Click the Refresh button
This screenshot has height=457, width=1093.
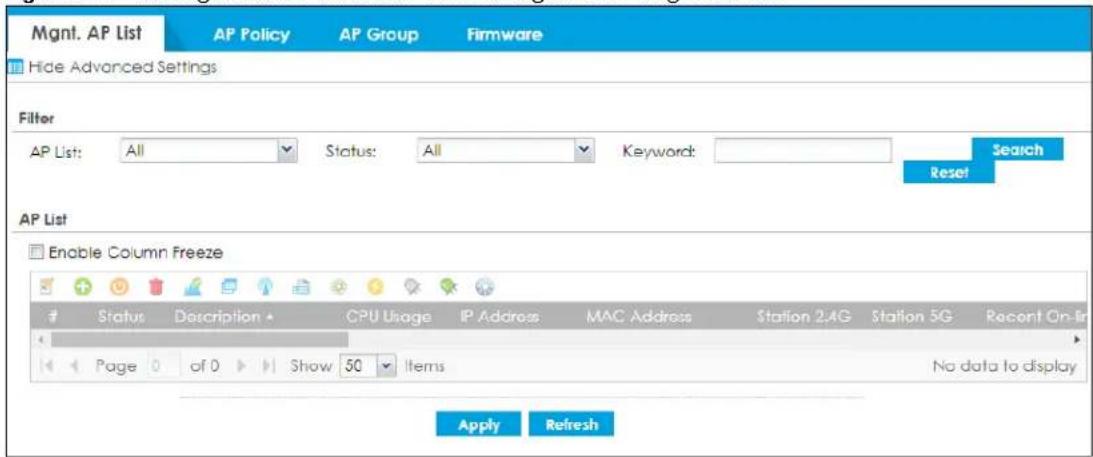click(572, 425)
